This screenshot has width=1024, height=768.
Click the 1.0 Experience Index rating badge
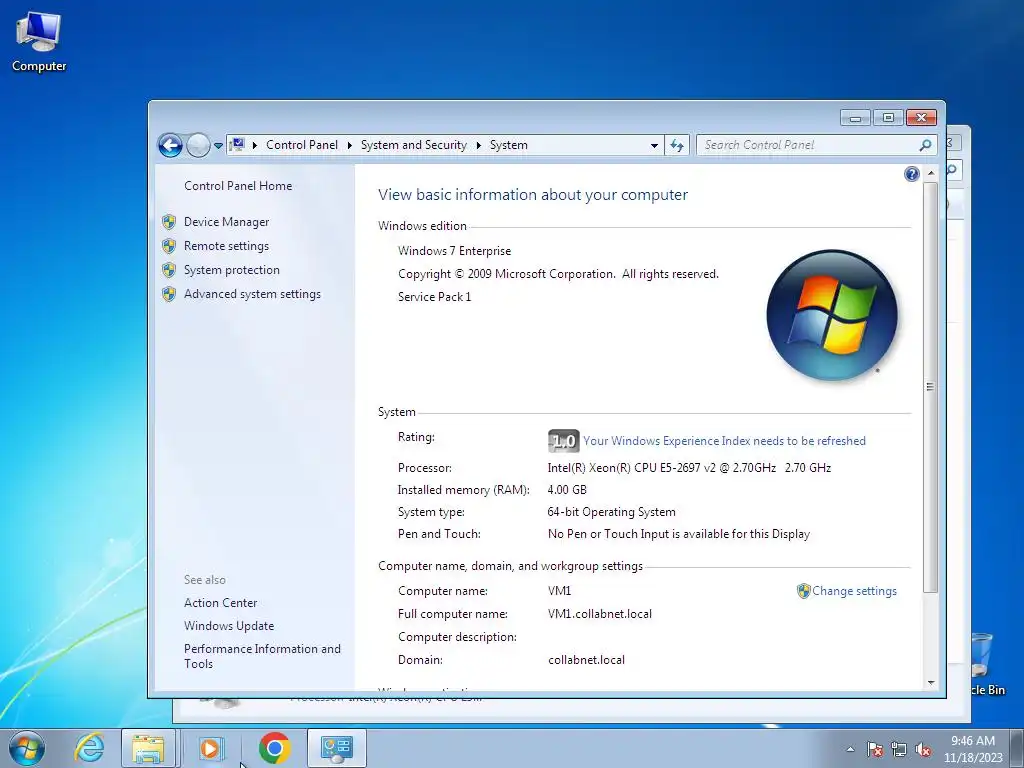pyautogui.click(x=563, y=441)
